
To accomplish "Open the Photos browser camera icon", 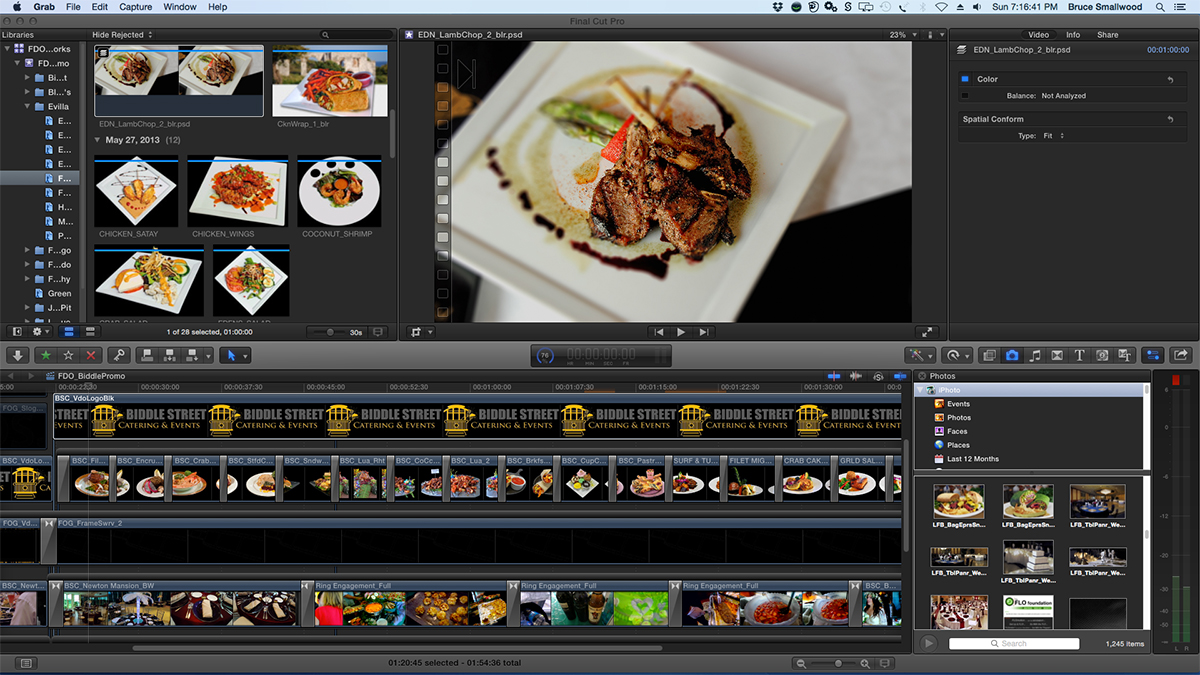I will (x=1012, y=355).
